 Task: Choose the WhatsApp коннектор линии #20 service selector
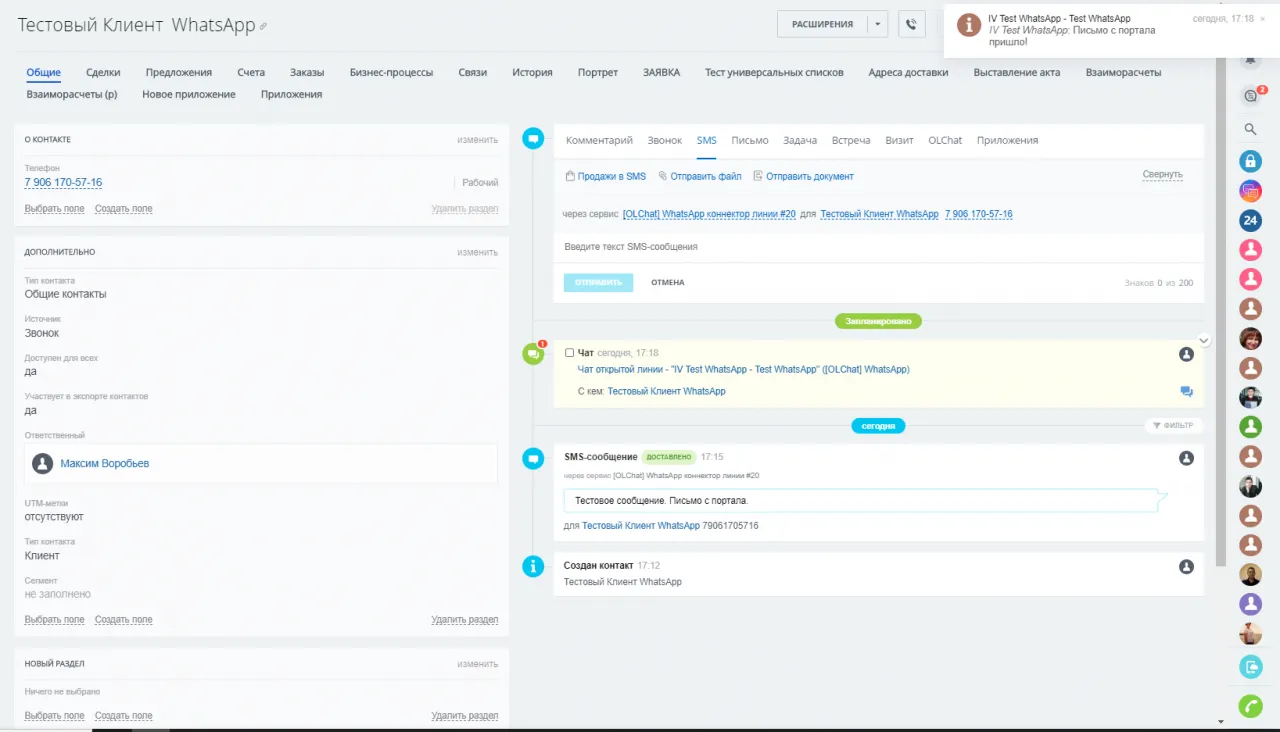709,214
